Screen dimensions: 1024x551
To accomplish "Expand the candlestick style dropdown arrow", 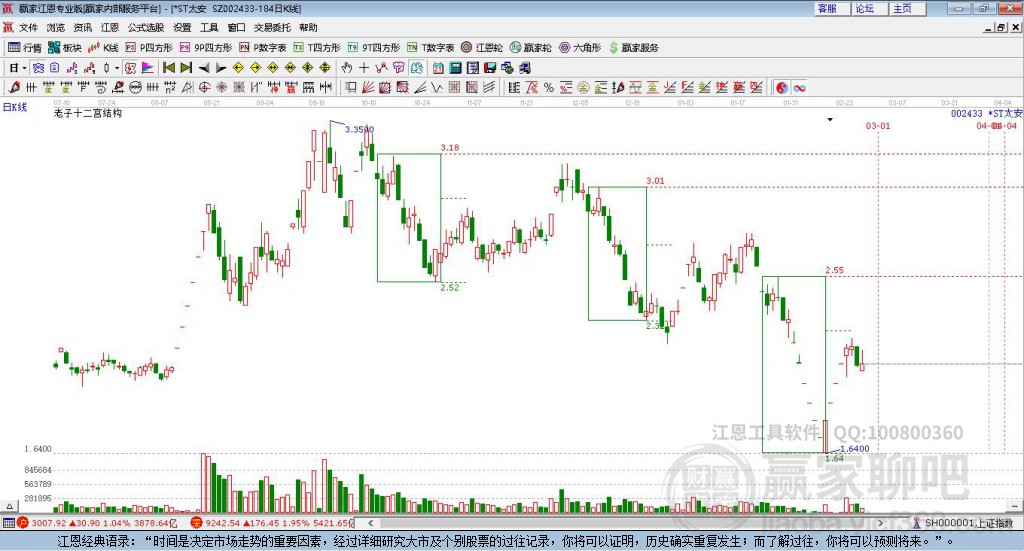I will [117, 68].
